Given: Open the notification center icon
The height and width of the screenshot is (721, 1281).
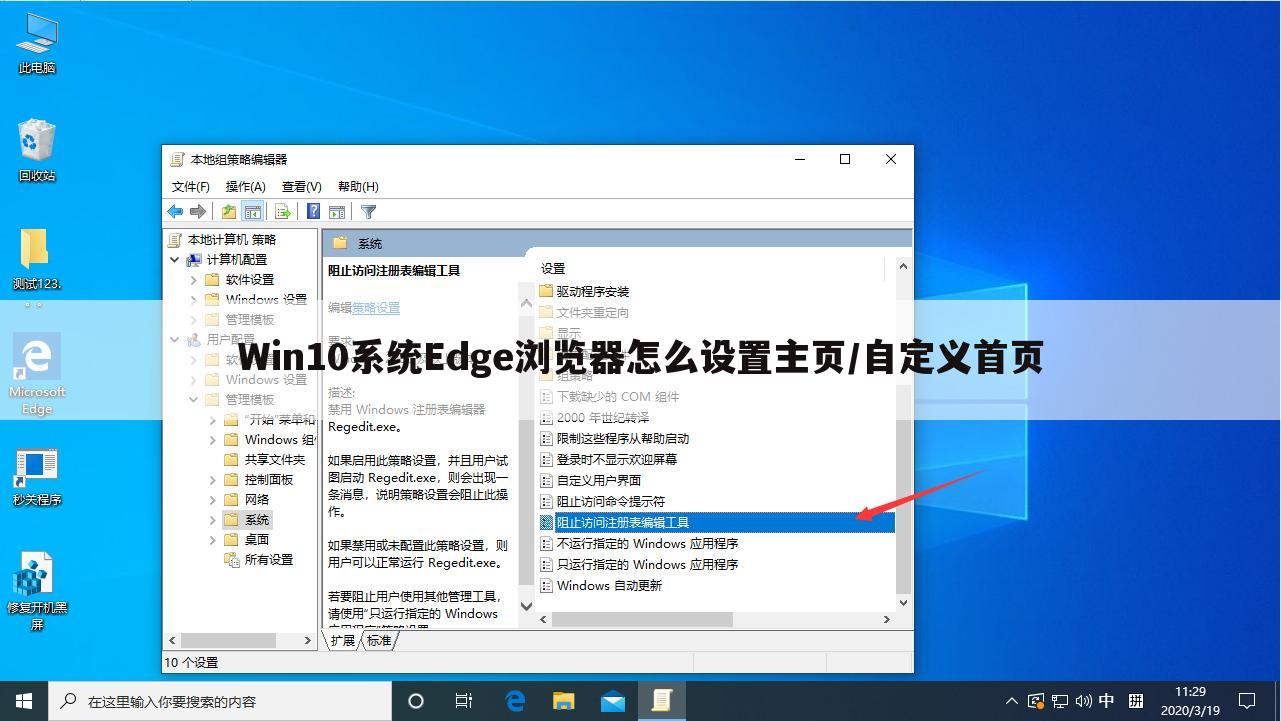Looking at the screenshot, I should coord(1247,701).
